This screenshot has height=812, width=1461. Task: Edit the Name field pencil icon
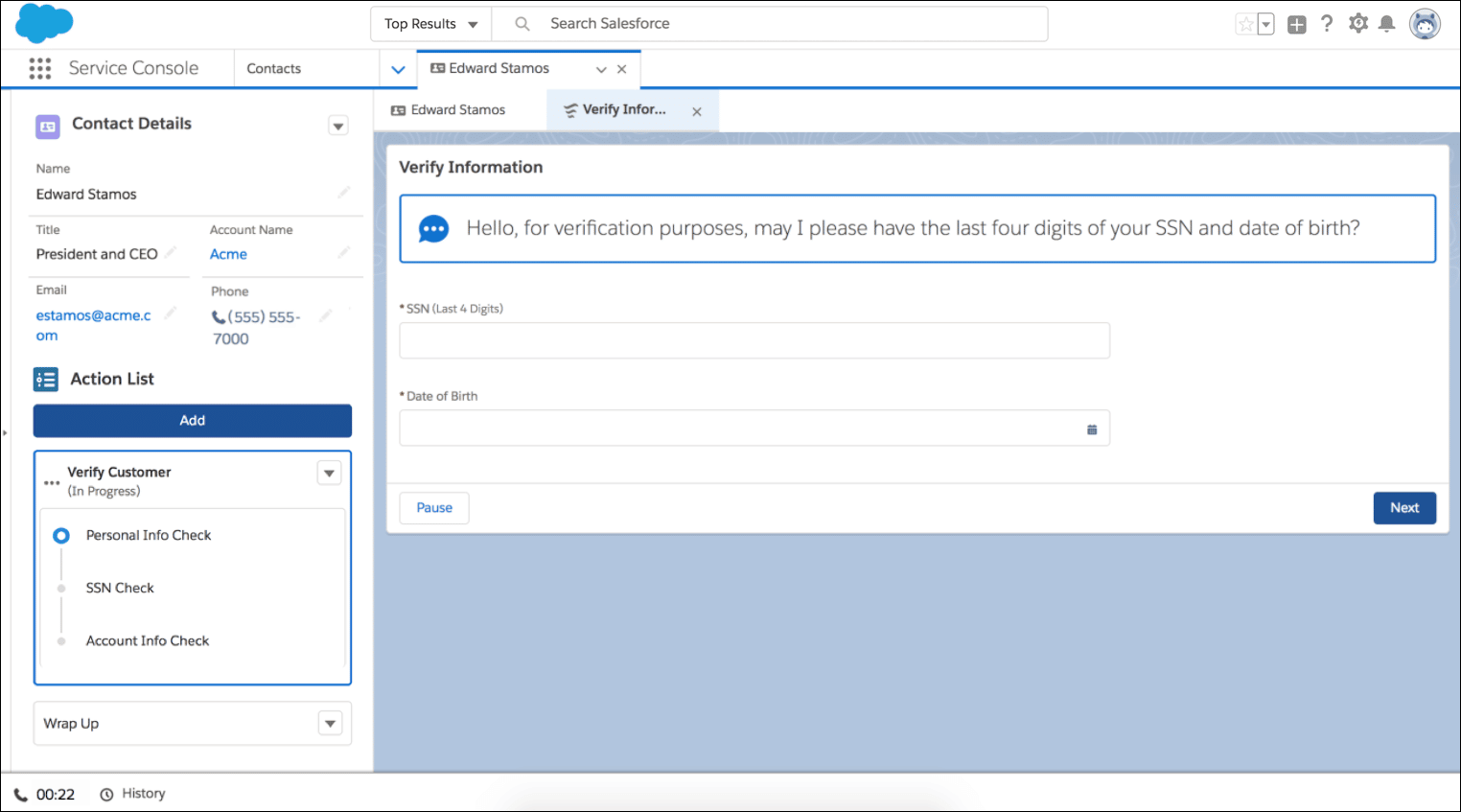click(x=344, y=192)
